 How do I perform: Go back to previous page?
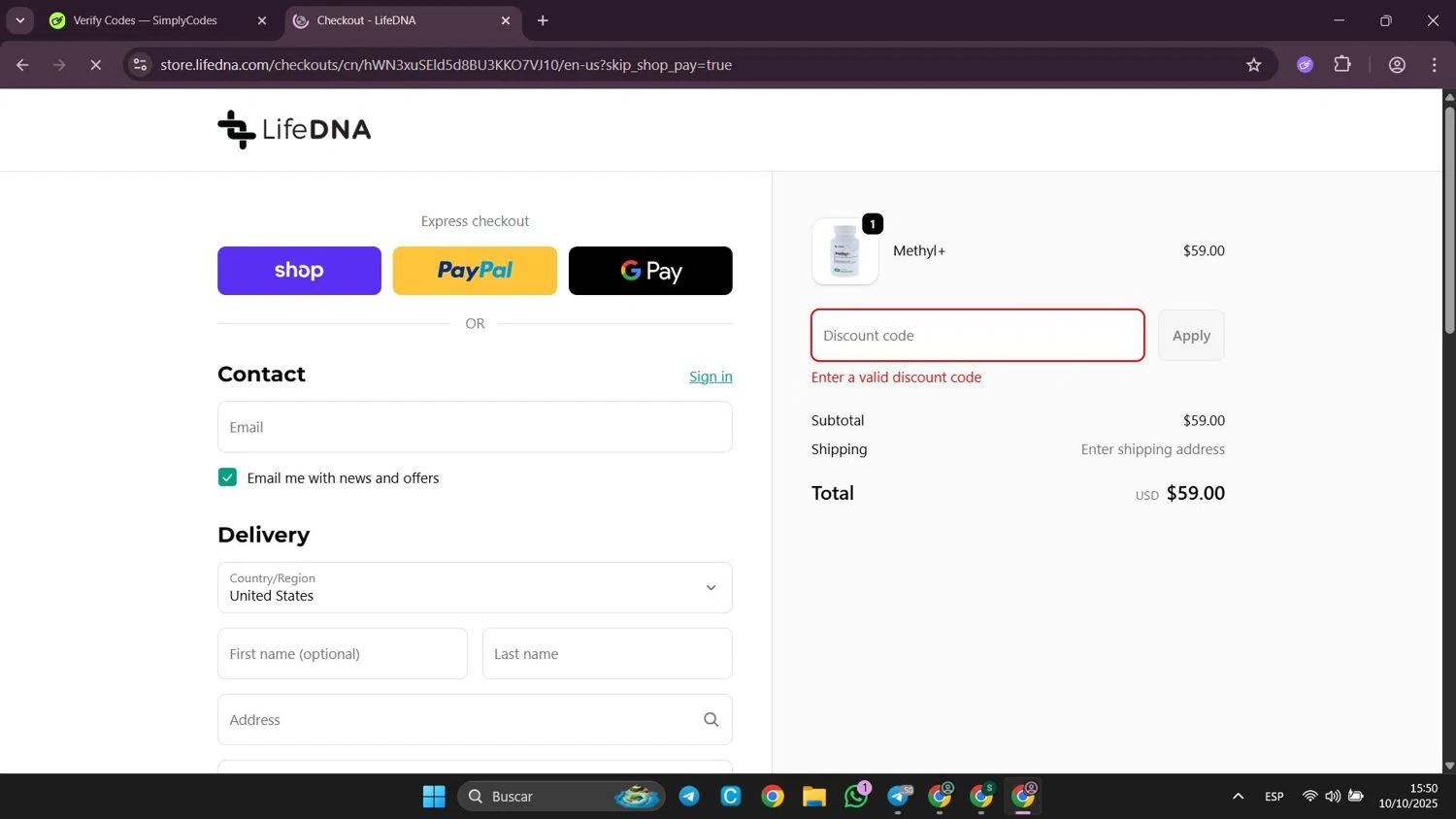tap(22, 65)
